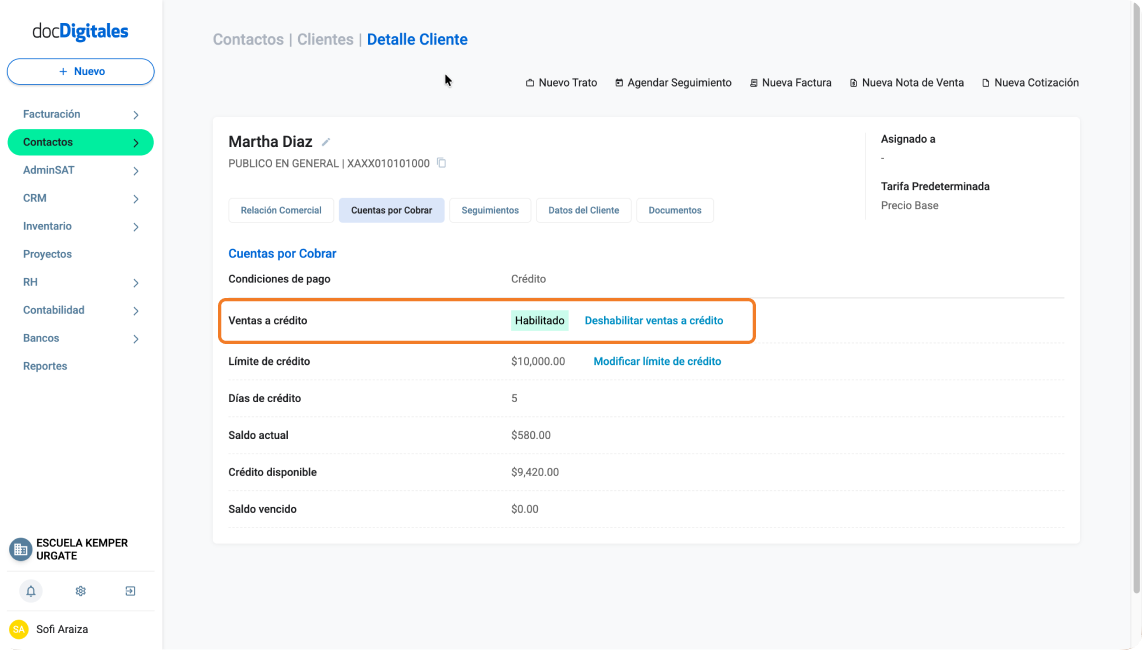Switch to the Relación Comercial tab
The height and width of the screenshot is (650, 1142).
pyautogui.click(x=281, y=211)
